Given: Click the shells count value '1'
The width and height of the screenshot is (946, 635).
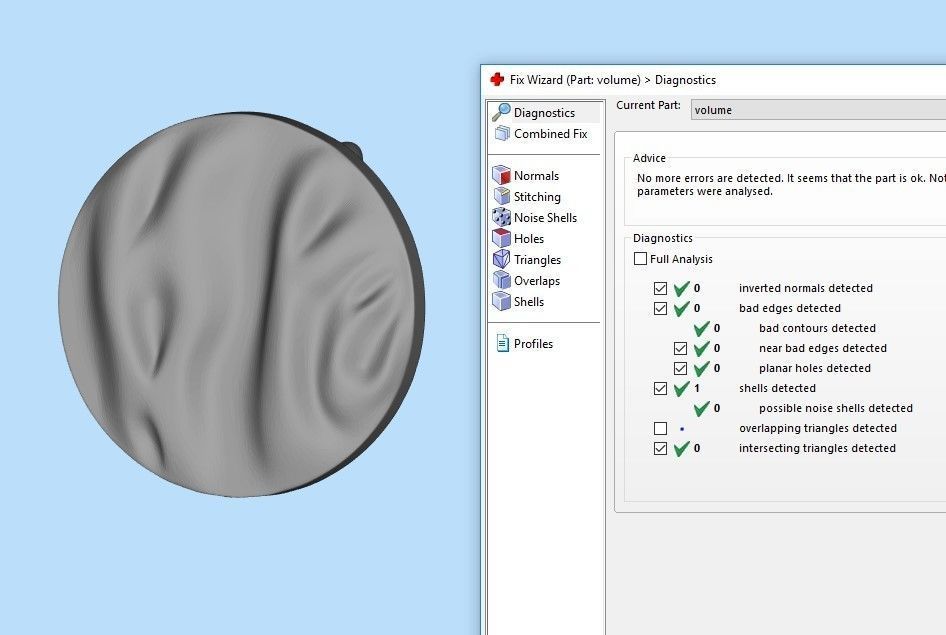Looking at the screenshot, I should click(x=697, y=388).
